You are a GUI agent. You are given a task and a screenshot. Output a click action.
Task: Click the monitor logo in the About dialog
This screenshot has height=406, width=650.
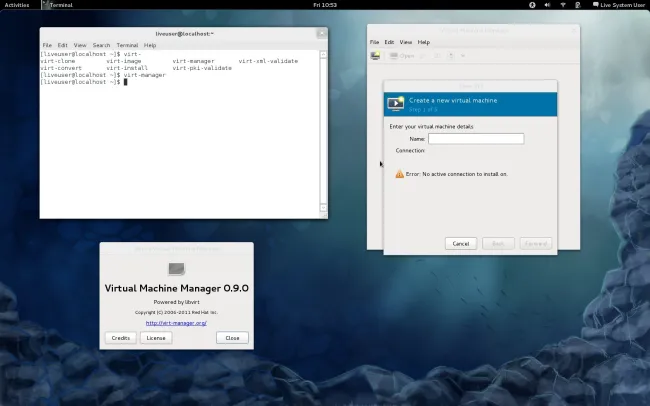pos(177,269)
